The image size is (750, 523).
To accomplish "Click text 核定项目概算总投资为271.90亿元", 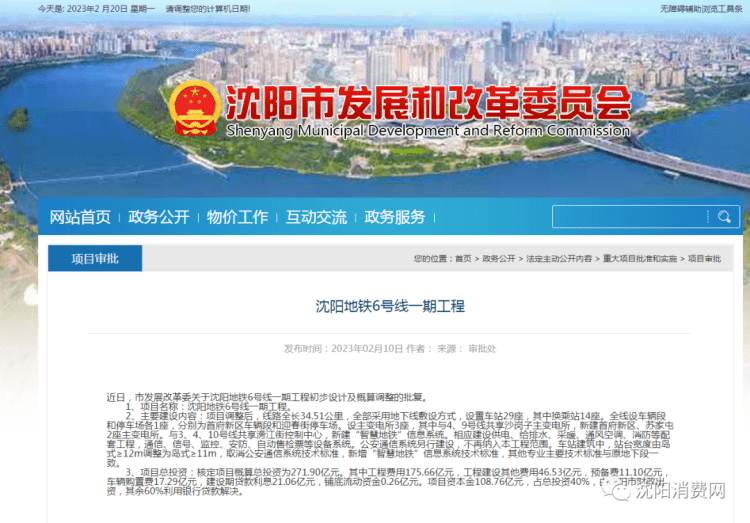I will pyautogui.click(x=269, y=472).
